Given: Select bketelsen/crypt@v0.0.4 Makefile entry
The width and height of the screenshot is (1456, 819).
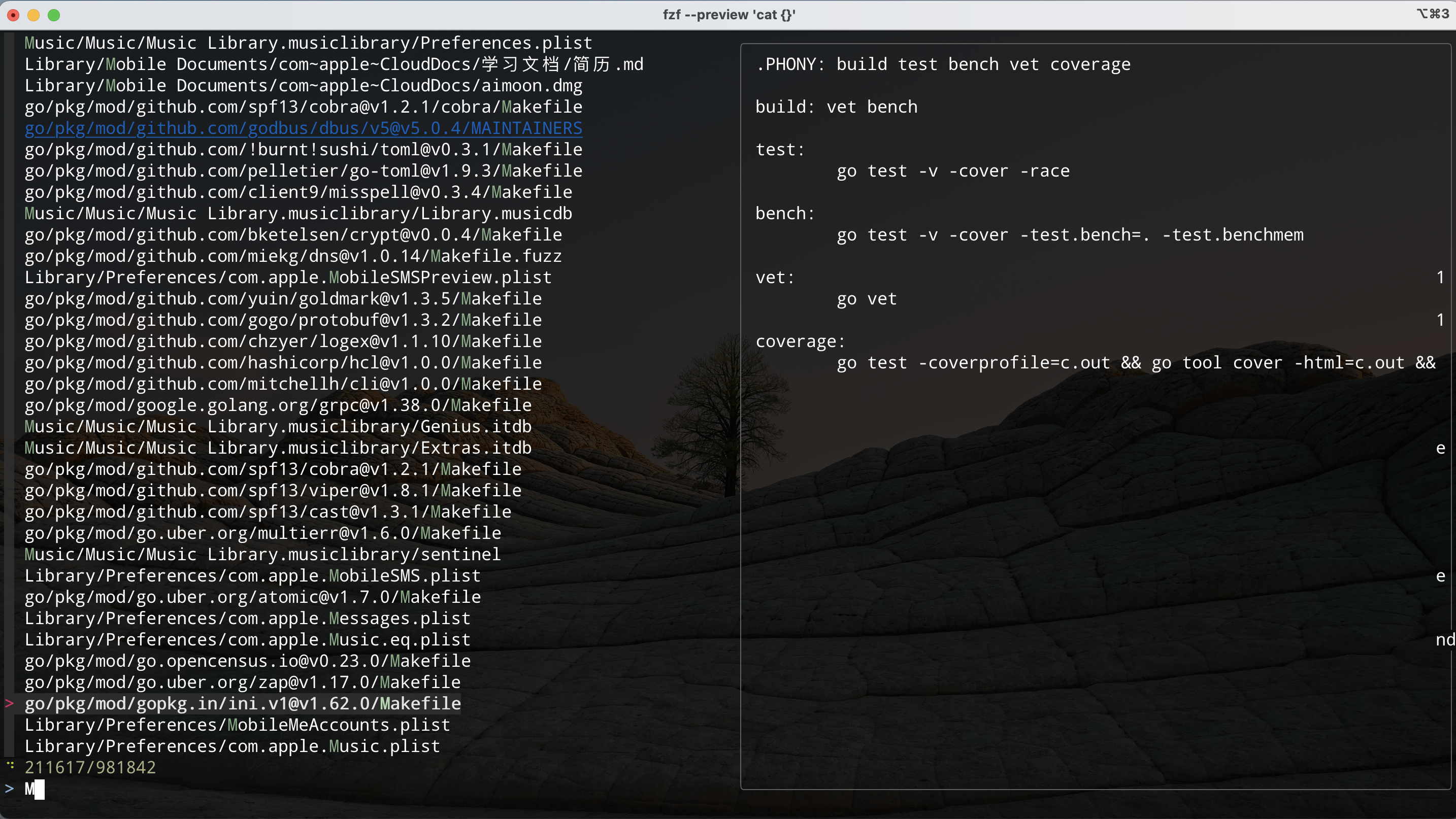Looking at the screenshot, I should click(293, 235).
